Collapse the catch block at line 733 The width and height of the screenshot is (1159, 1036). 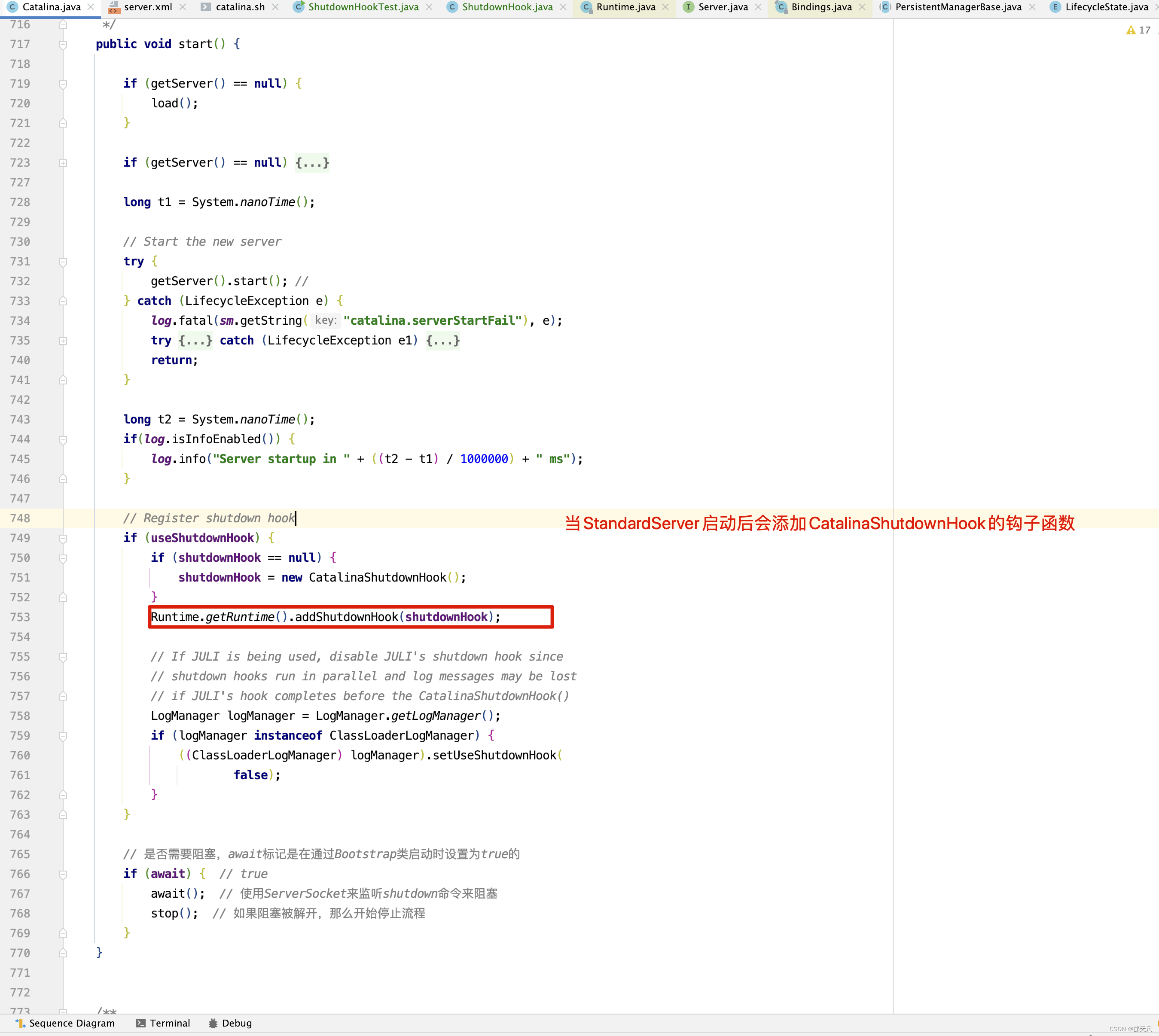(x=63, y=301)
